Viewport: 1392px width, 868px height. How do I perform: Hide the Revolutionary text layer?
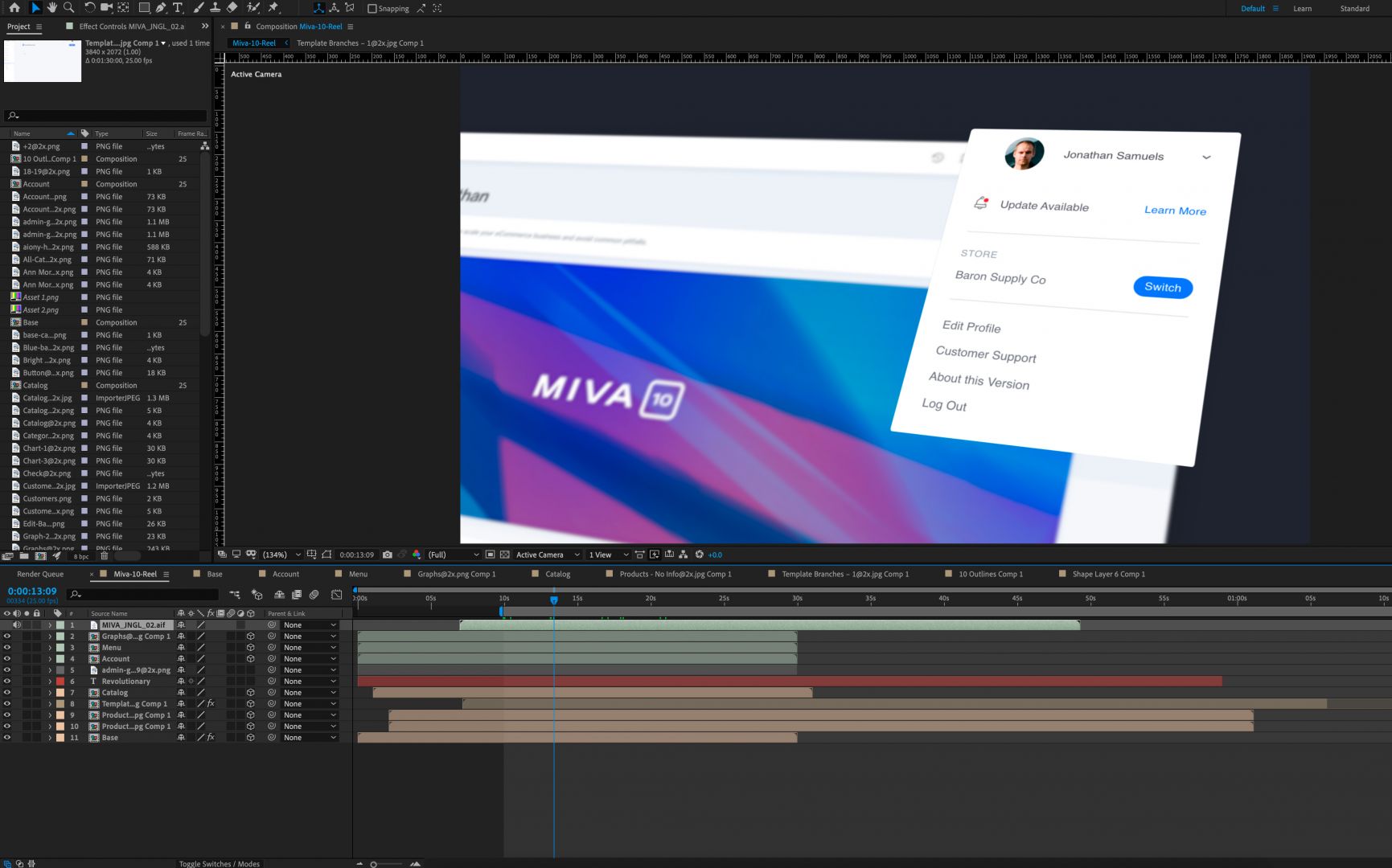tap(7, 682)
